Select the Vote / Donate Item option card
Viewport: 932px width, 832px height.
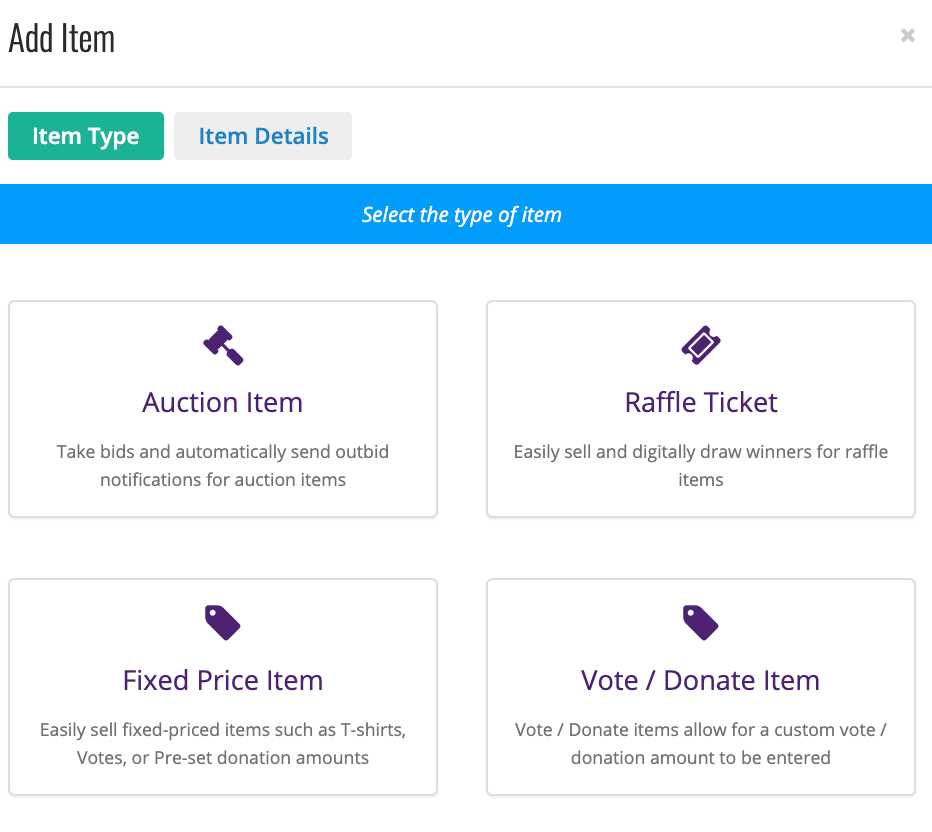point(701,687)
